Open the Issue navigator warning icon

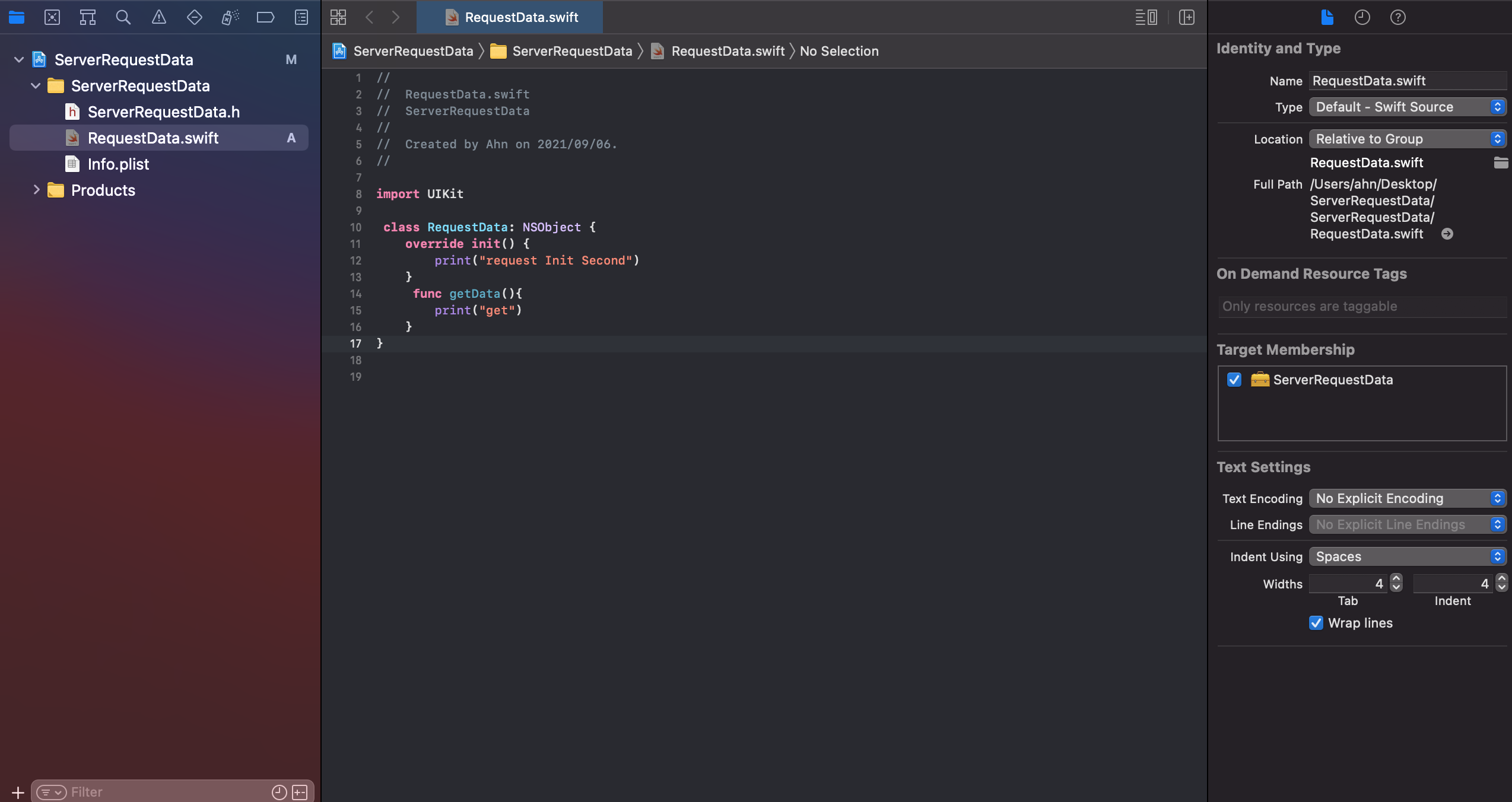tap(158, 17)
